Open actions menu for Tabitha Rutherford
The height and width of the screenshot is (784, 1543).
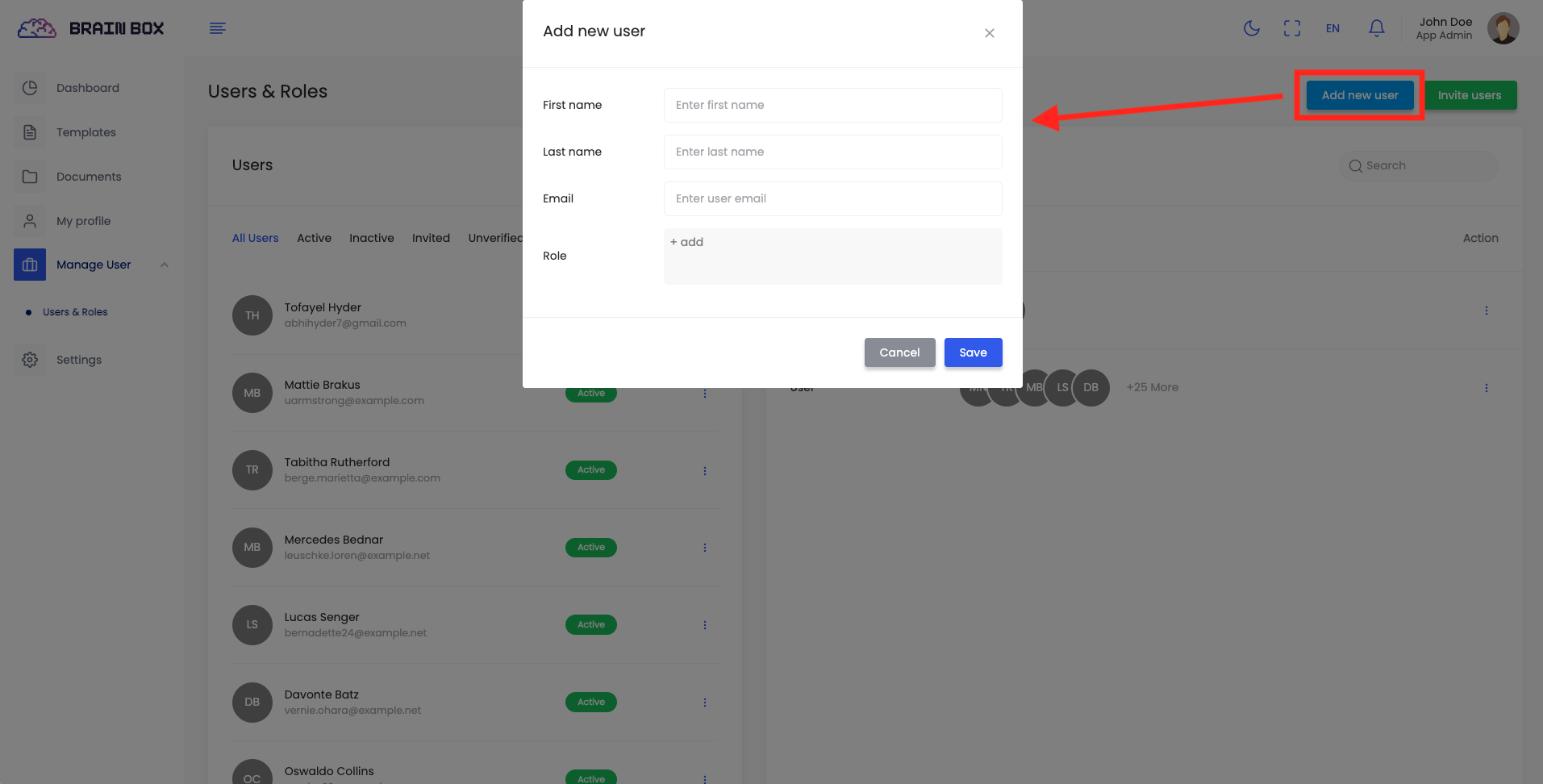[704, 470]
